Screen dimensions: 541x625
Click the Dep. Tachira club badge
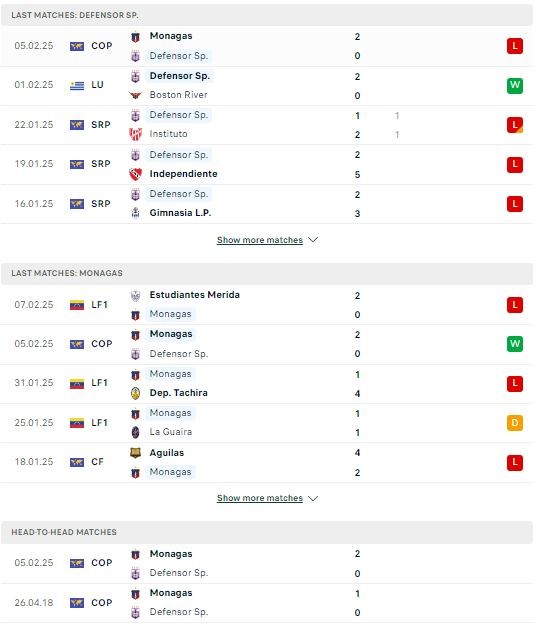136,393
